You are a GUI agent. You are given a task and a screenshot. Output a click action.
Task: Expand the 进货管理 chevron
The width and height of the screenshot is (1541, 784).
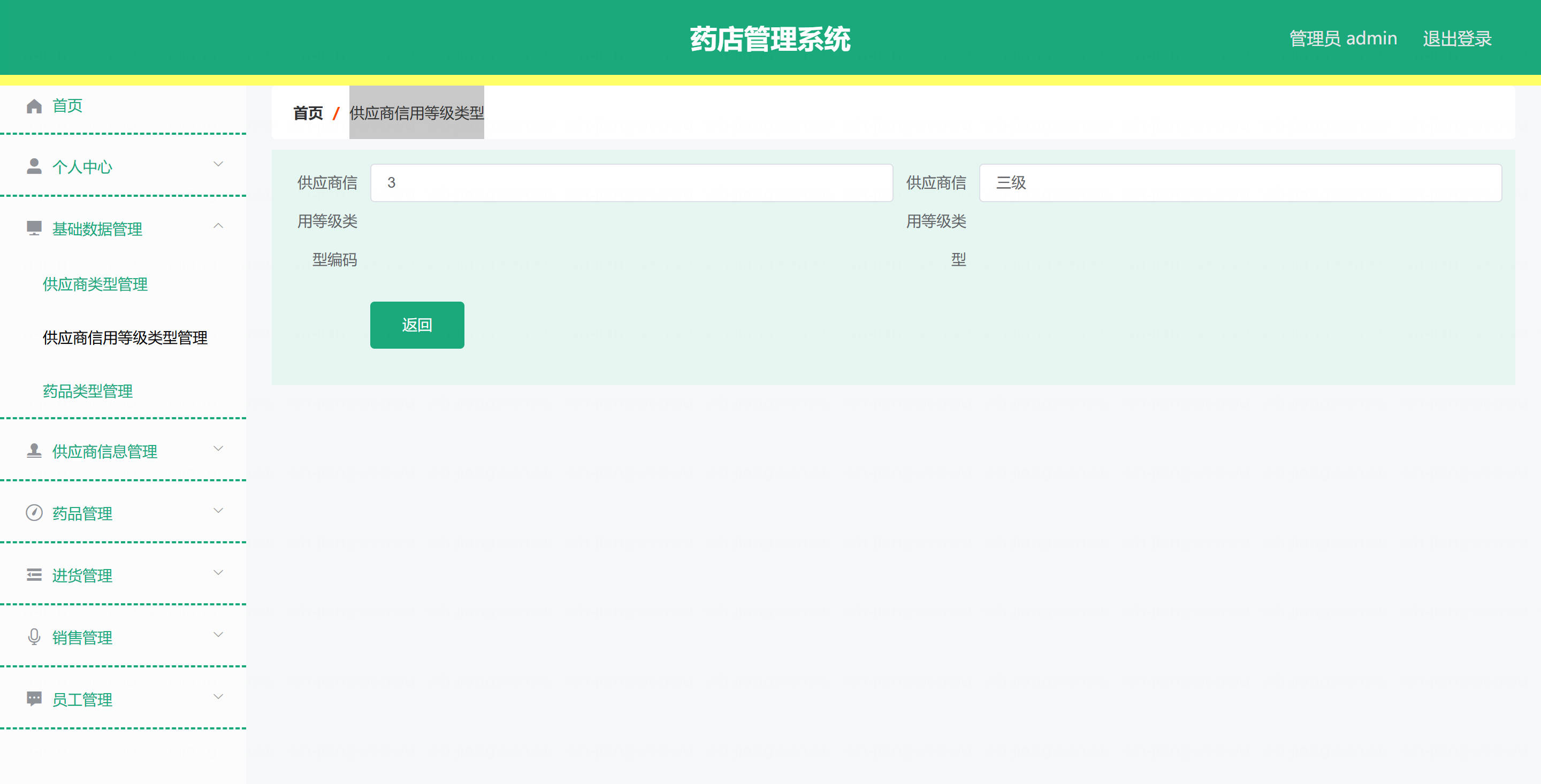(x=218, y=572)
